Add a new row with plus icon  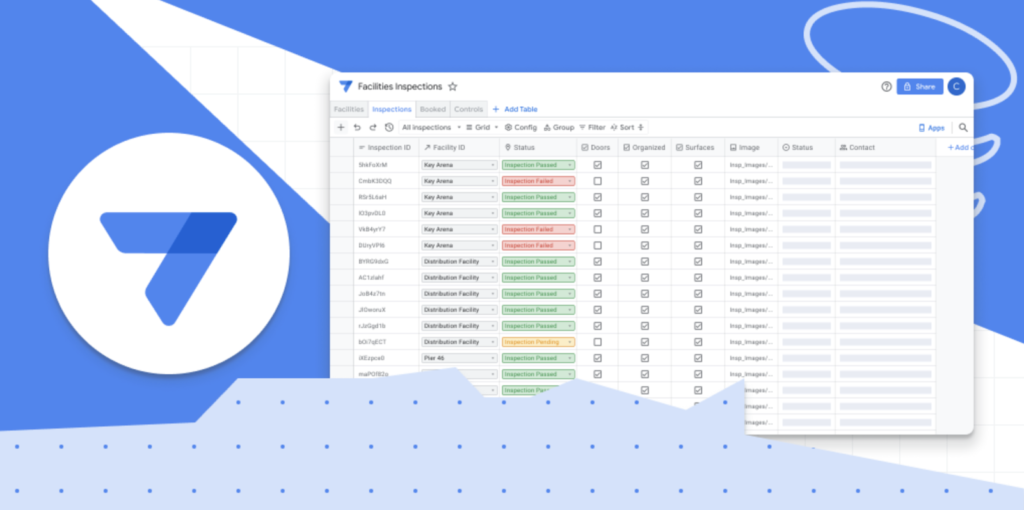pyautogui.click(x=340, y=128)
